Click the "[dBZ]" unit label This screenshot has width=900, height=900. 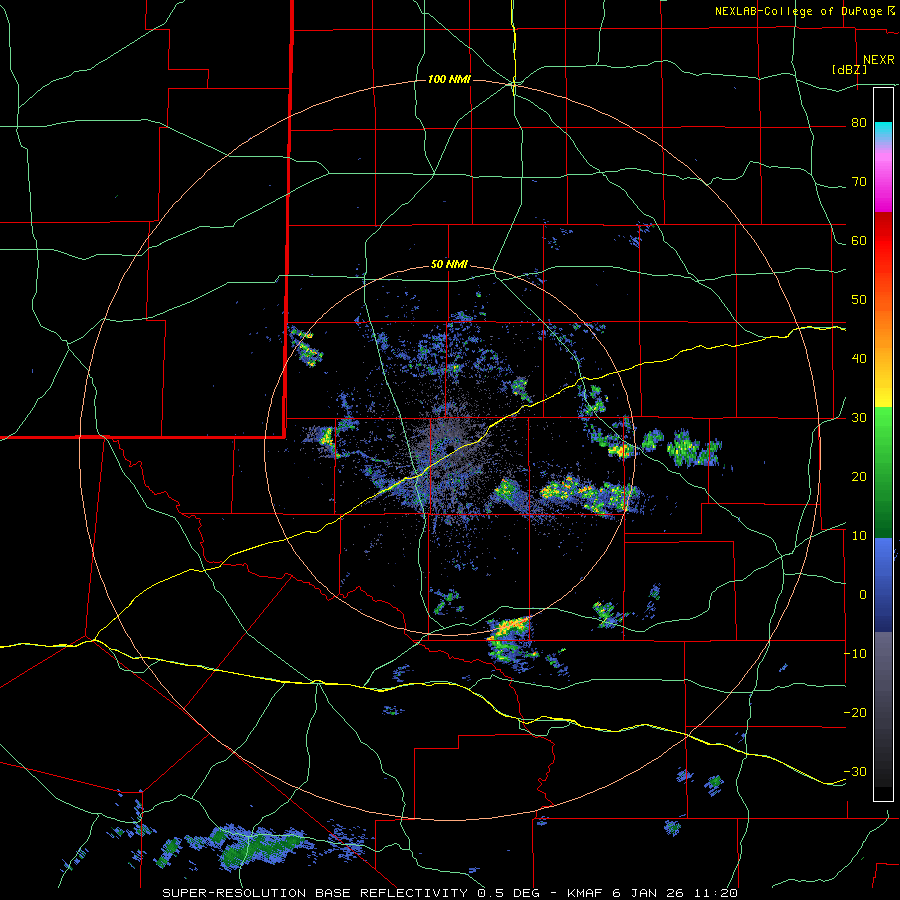[x=849, y=69]
